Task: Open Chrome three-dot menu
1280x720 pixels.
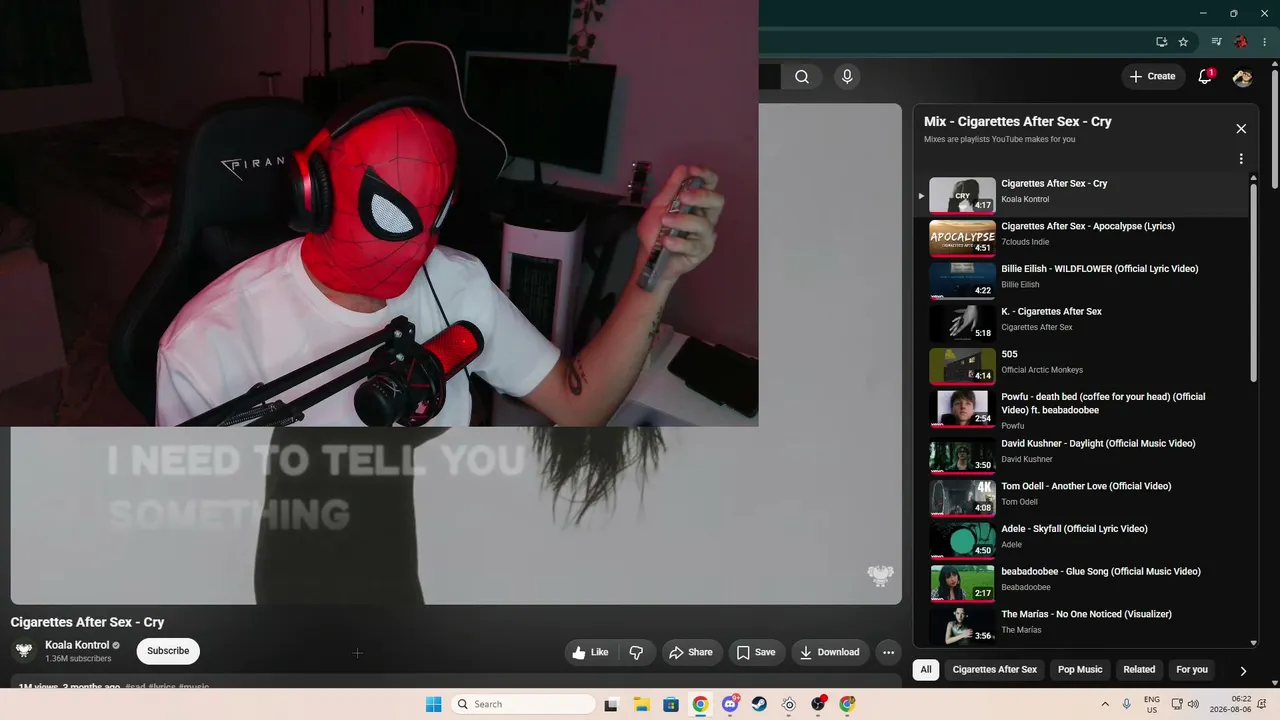Action: pos(1265,42)
